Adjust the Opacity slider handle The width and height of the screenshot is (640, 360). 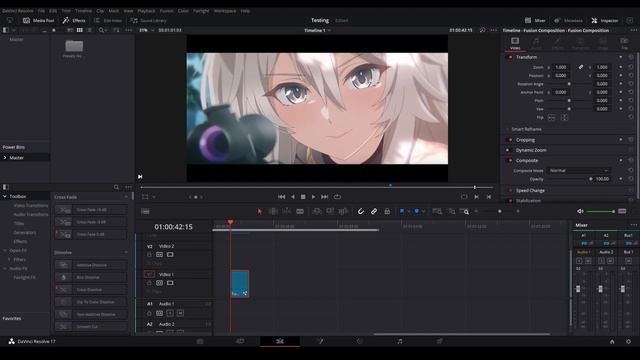coord(591,179)
